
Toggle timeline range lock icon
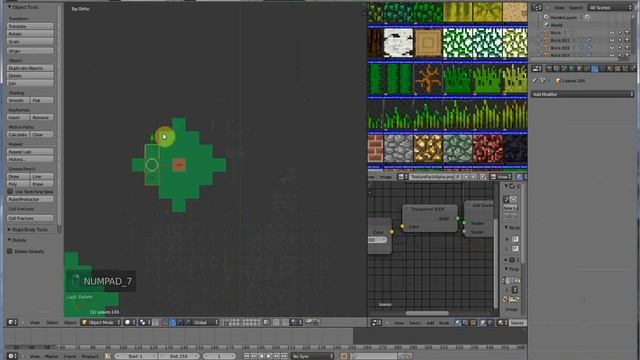click(x=108, y=356)
